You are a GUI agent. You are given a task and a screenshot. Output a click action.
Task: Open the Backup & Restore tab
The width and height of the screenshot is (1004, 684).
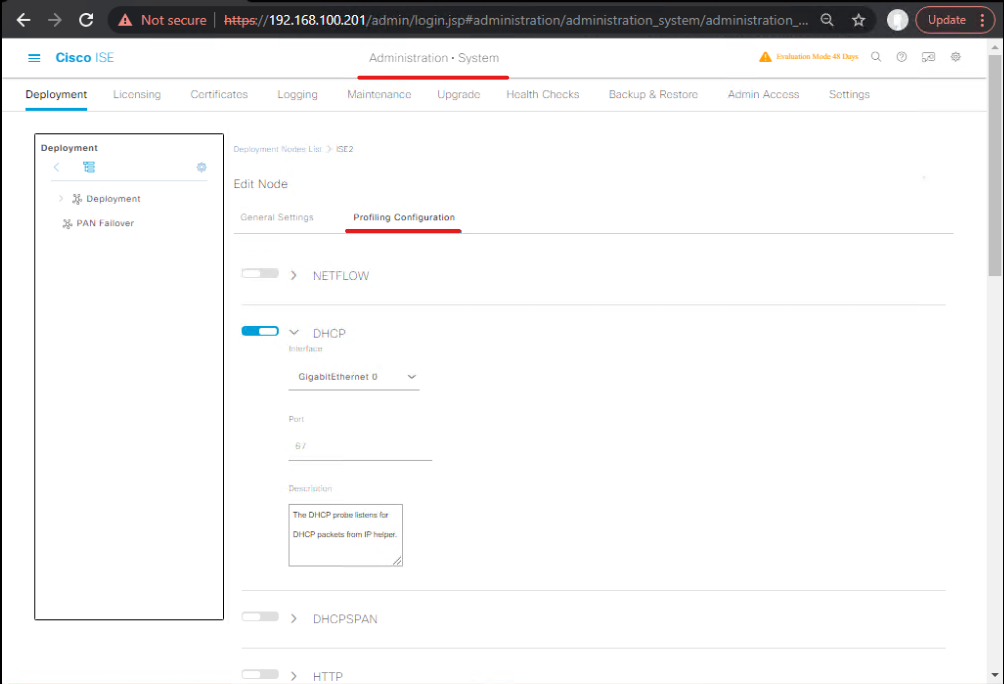click(653, 95)
